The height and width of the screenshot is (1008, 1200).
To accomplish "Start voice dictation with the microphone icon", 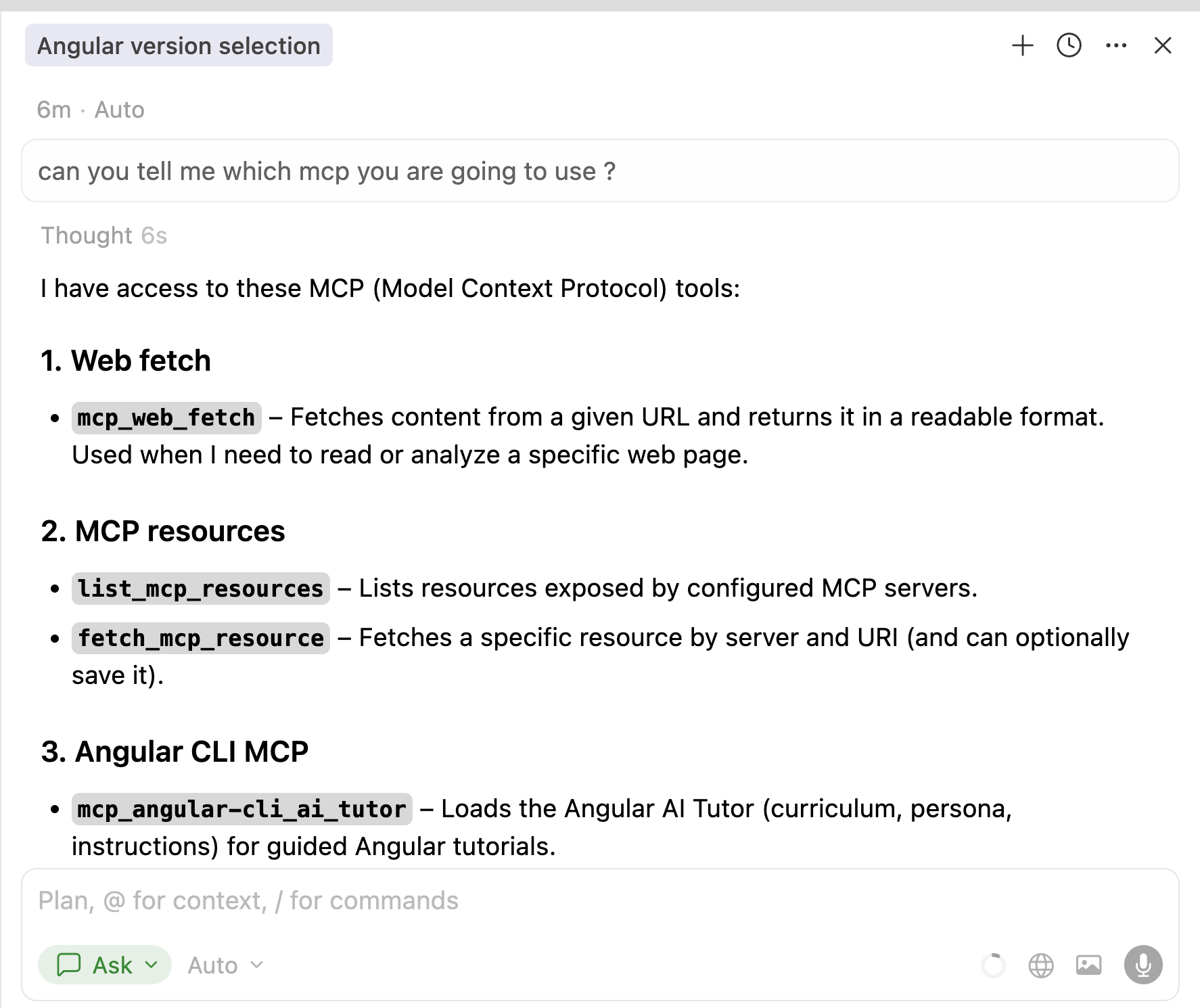I will (1143, 965).
